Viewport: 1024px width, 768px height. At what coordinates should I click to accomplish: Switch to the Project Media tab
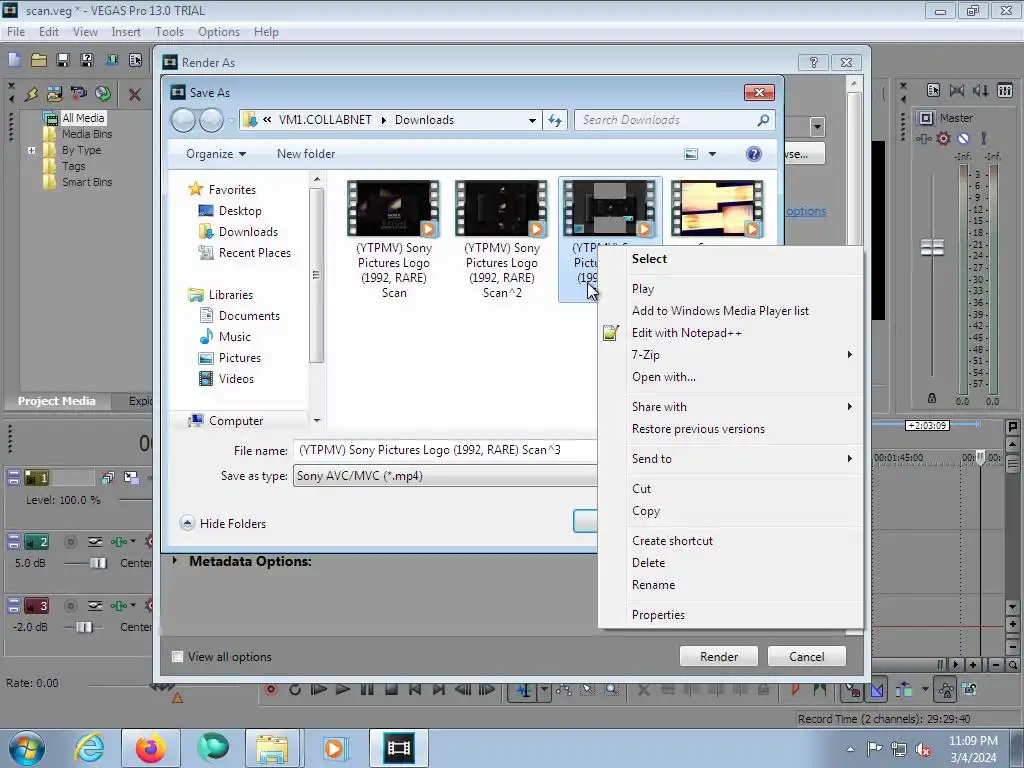pyautogui.click(x=56, y=401)
